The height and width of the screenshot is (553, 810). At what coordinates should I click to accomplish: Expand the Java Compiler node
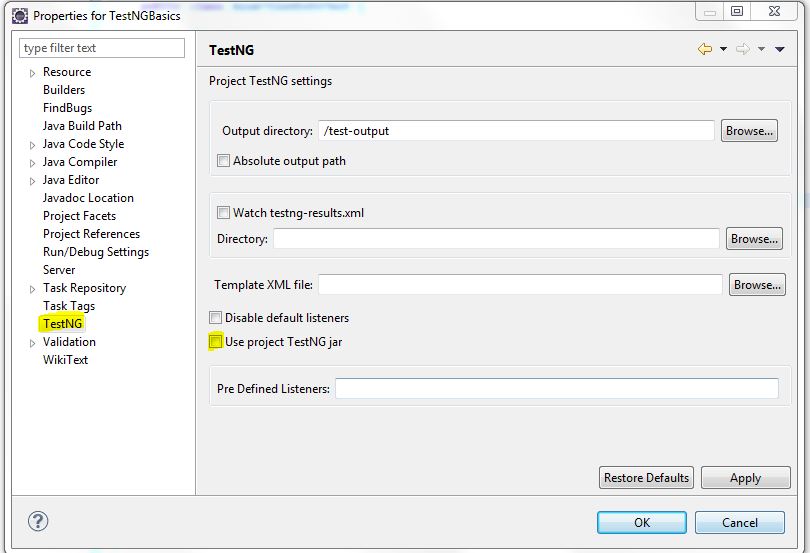33,163
